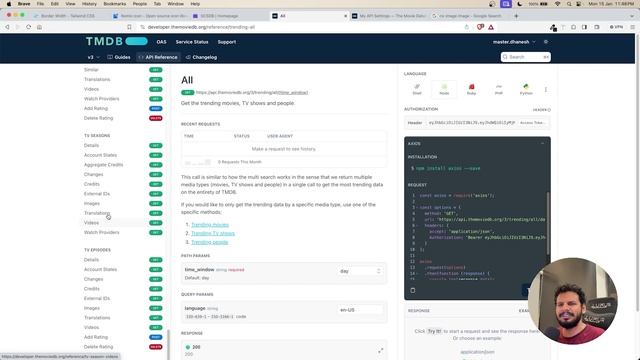
Task: Expand the 200 response details
Action: [x=380, y=351]
